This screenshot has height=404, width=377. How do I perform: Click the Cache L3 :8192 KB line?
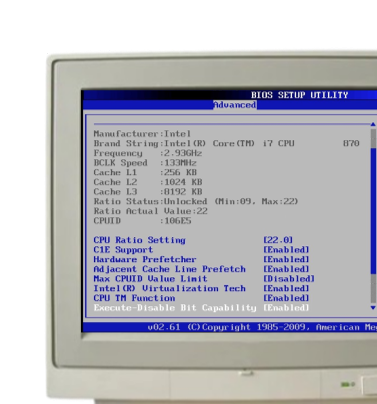pos(148,192)
